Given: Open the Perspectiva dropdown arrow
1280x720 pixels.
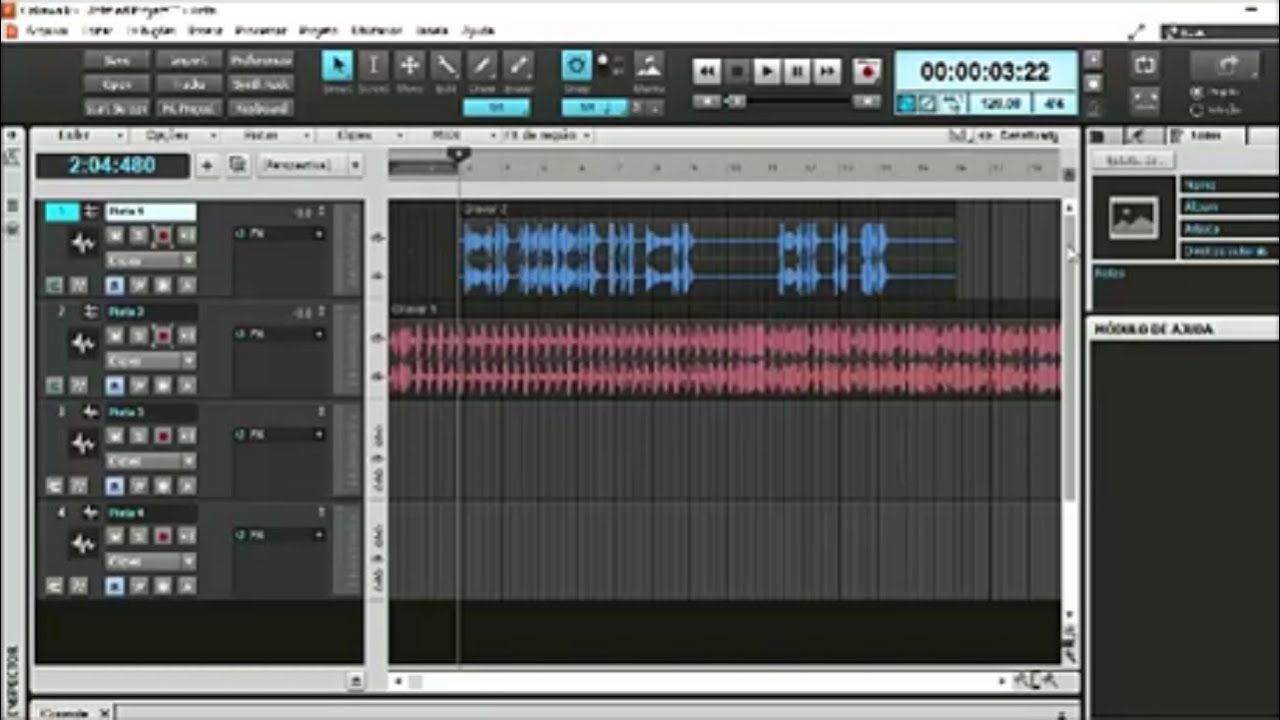Looking at the screenshot, I should [354, 165].
